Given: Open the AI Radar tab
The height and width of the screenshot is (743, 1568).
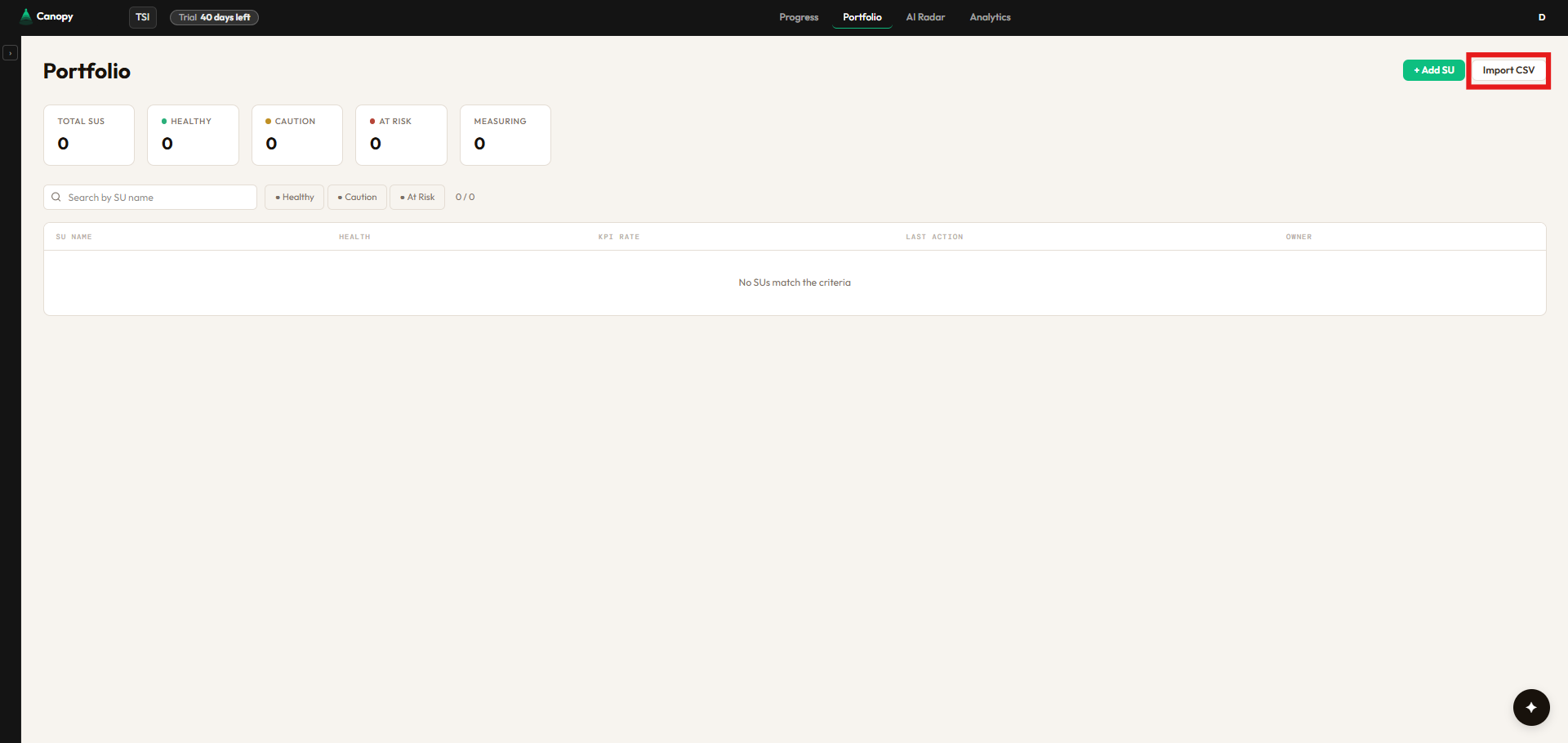Looking at the screenshot, I should (x=925, y=17).
